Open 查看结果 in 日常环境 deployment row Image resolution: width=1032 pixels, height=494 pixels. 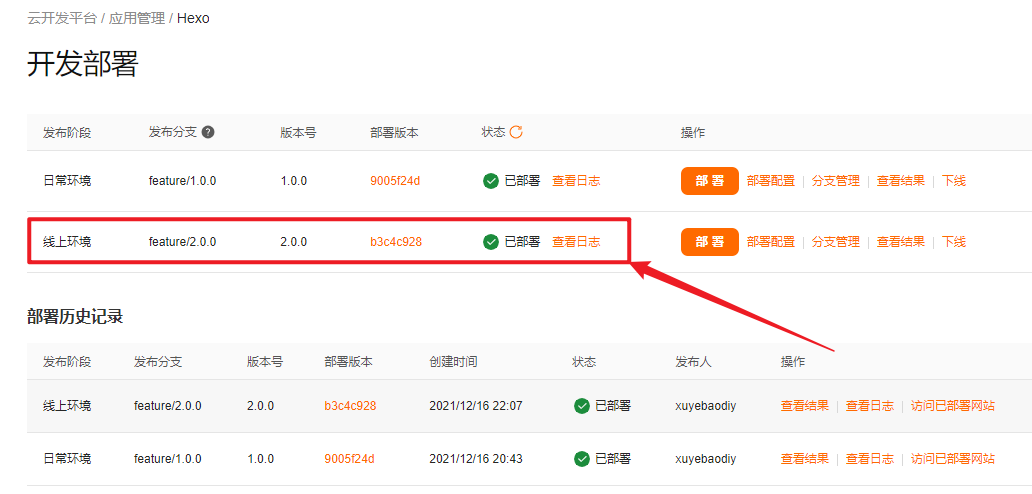(x=900, y=181)
